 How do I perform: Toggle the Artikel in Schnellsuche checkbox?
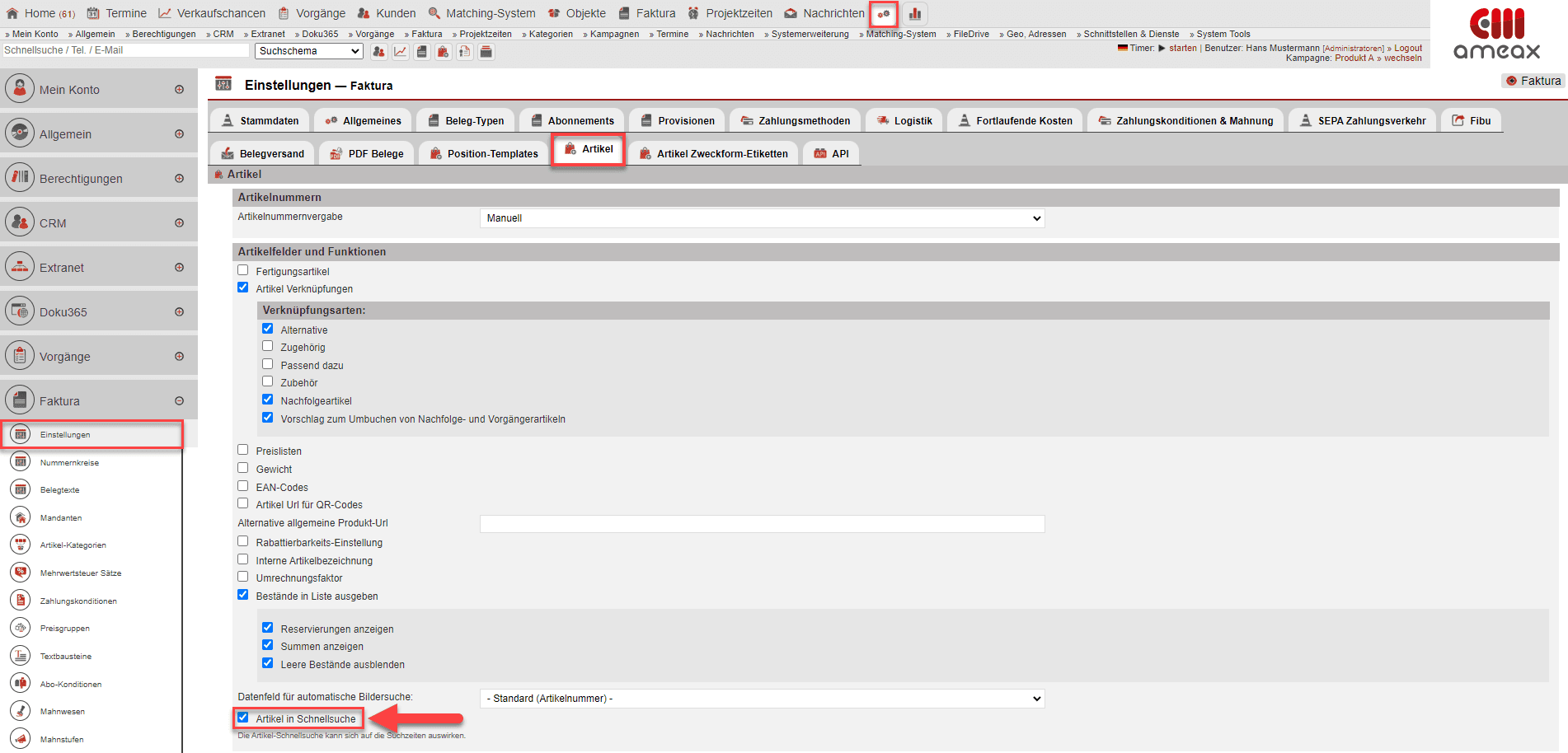243,718
